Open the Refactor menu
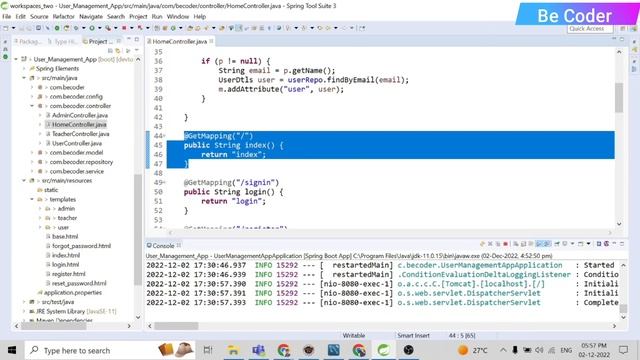 pyautogui.click(x=64, y=16)
